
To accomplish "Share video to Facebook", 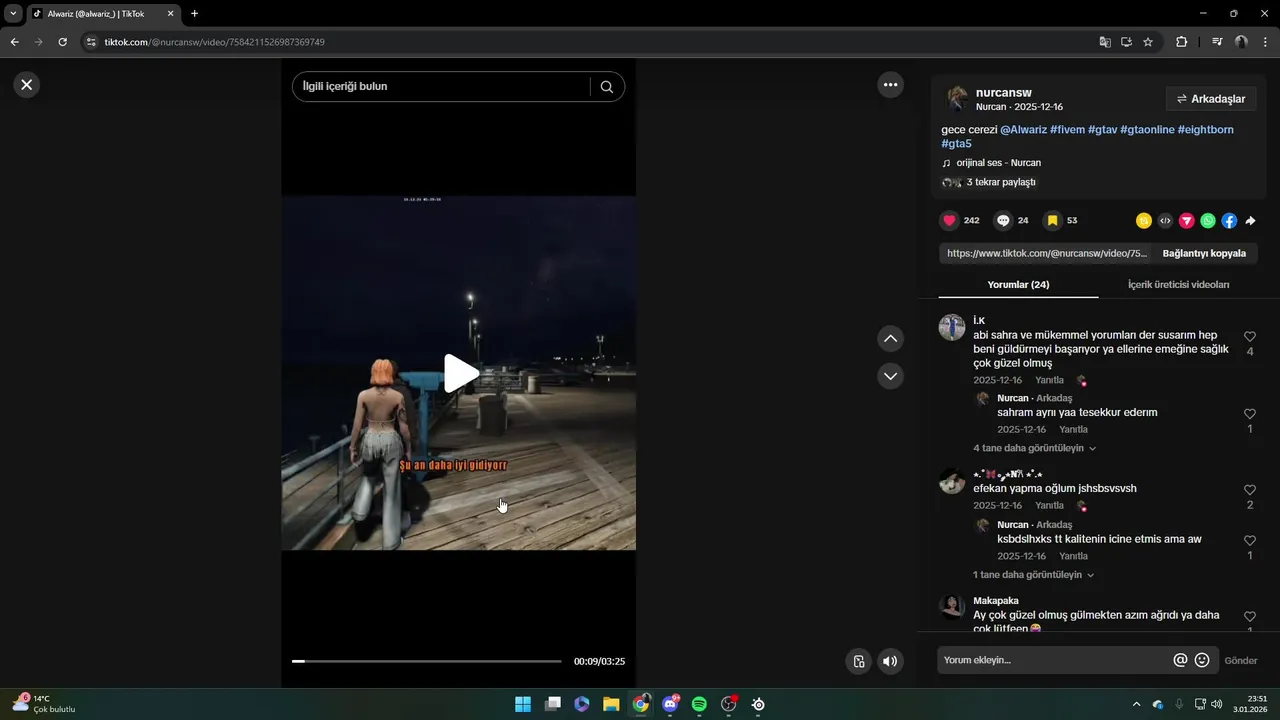I will pos(1229,221).
